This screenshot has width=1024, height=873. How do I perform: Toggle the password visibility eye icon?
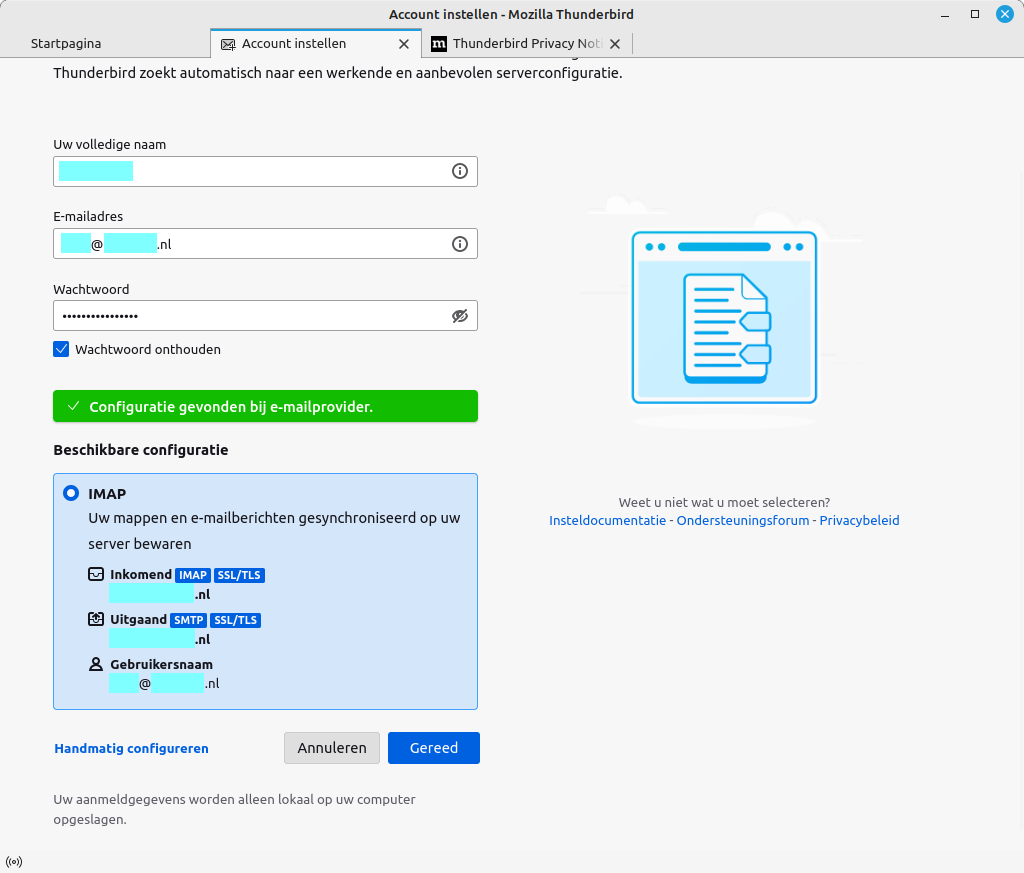coord(459,315)
